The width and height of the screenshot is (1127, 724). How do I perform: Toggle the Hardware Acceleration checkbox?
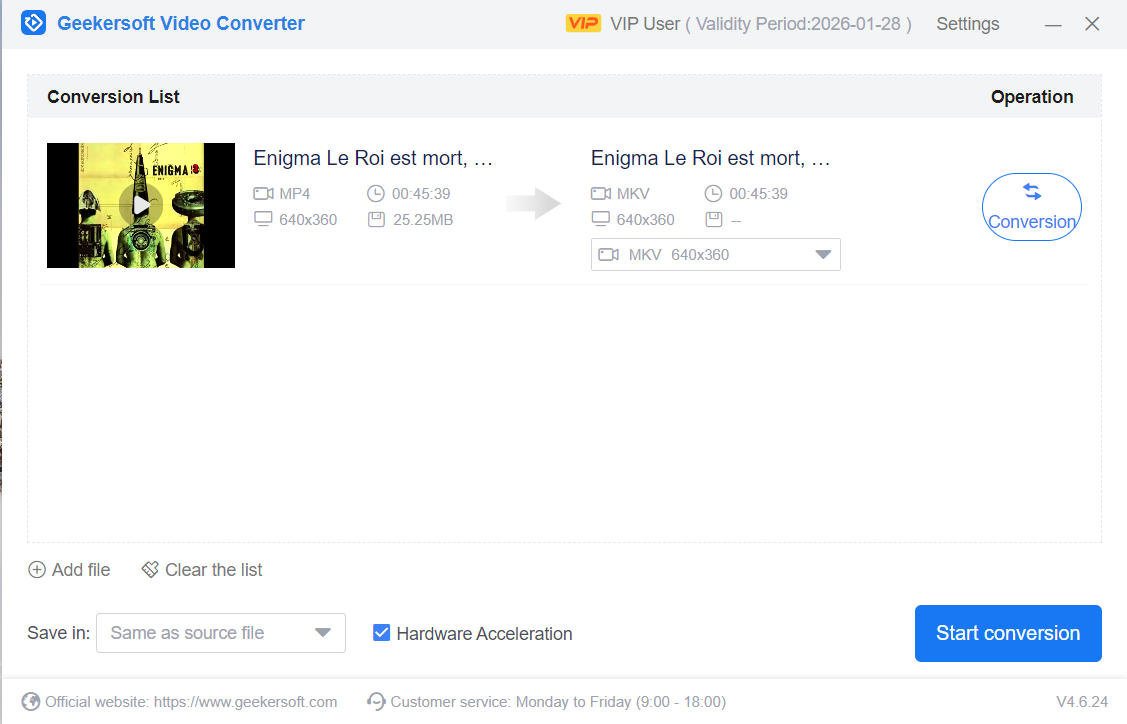point(382,633)
